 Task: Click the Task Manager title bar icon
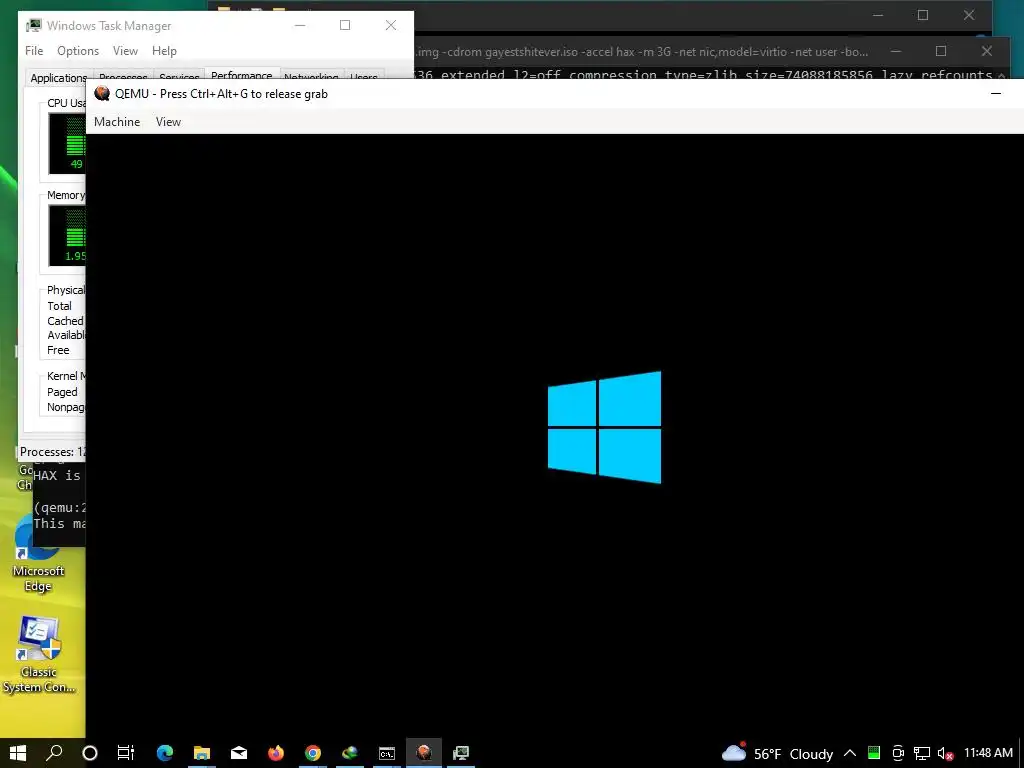[33, 25]
